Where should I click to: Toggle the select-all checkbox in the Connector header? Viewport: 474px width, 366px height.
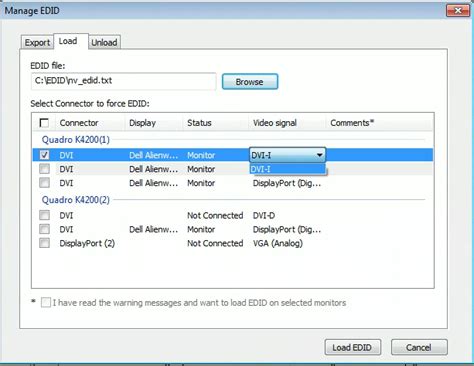[x=44, y=123]
